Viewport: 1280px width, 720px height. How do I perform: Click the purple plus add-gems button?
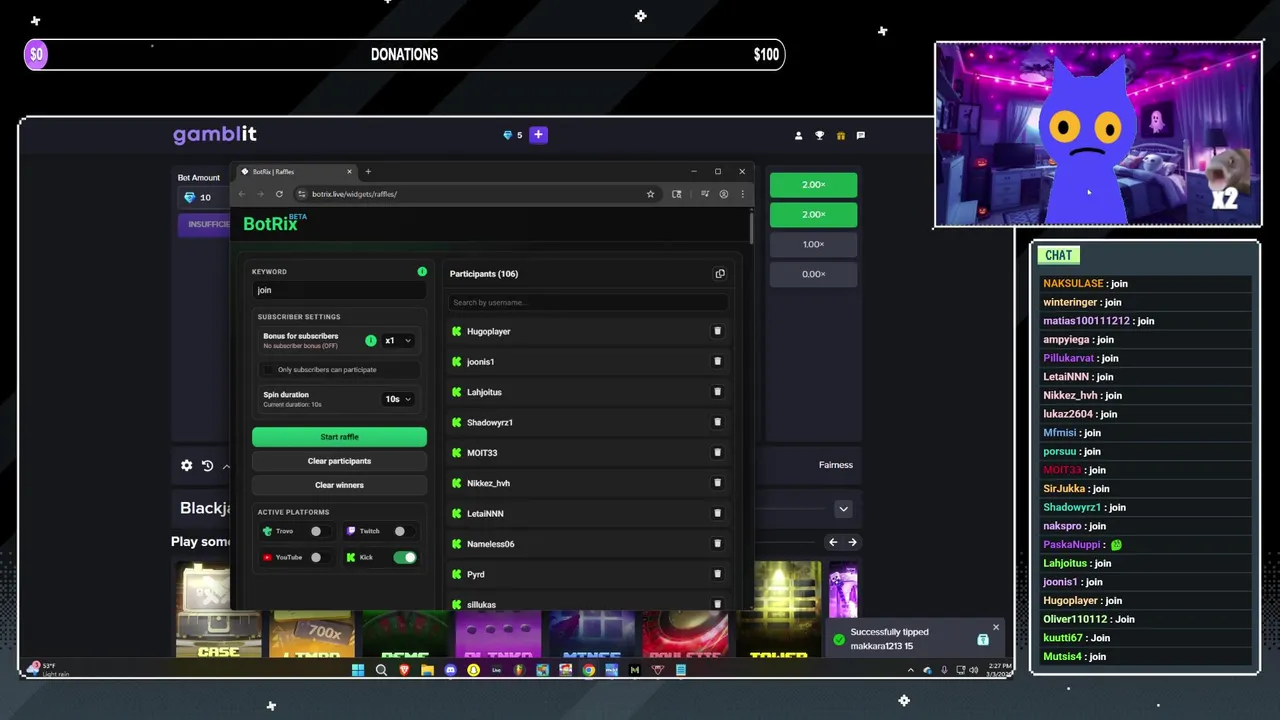(x=538, y=135)
